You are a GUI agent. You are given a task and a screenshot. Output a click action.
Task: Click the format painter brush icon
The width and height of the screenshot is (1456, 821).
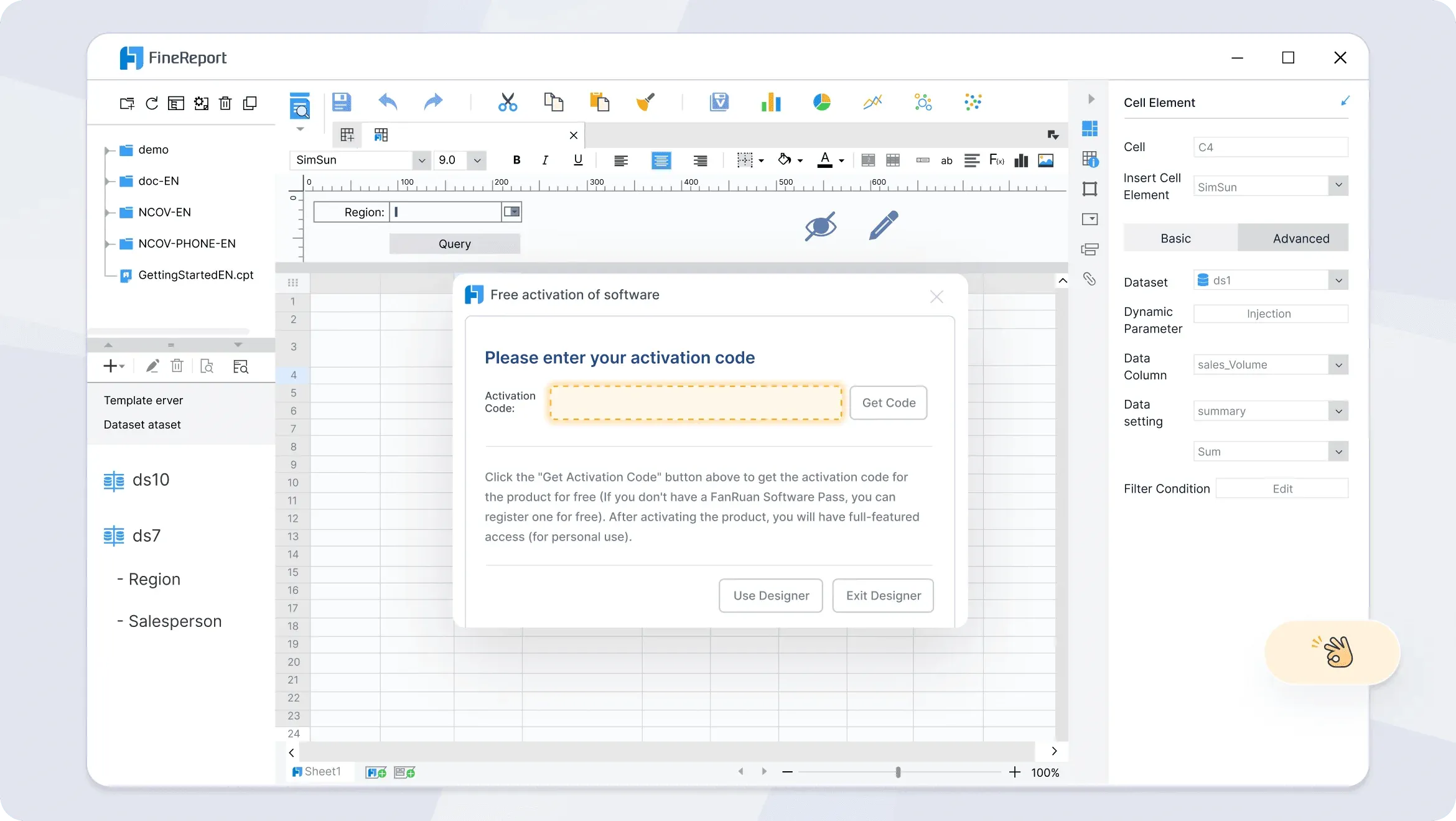pos(645,102)
